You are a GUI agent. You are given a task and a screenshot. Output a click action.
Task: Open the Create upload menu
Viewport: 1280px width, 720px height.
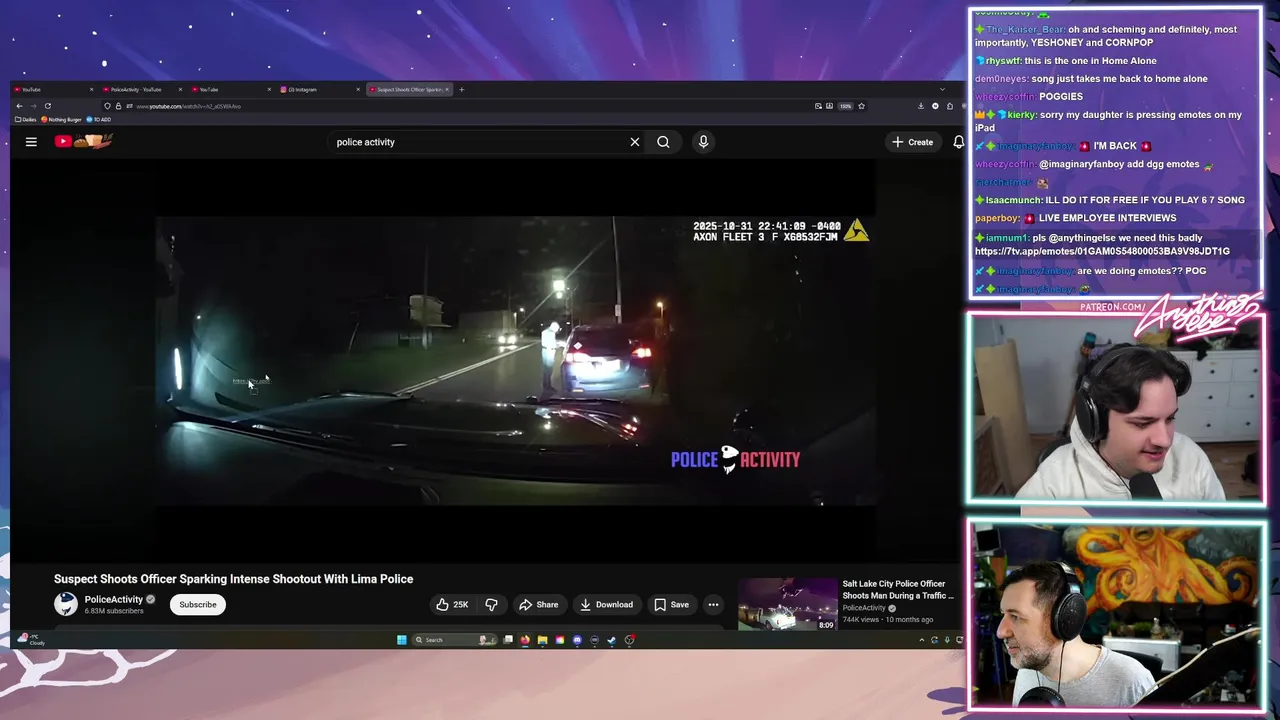click(x=912, y=142)
